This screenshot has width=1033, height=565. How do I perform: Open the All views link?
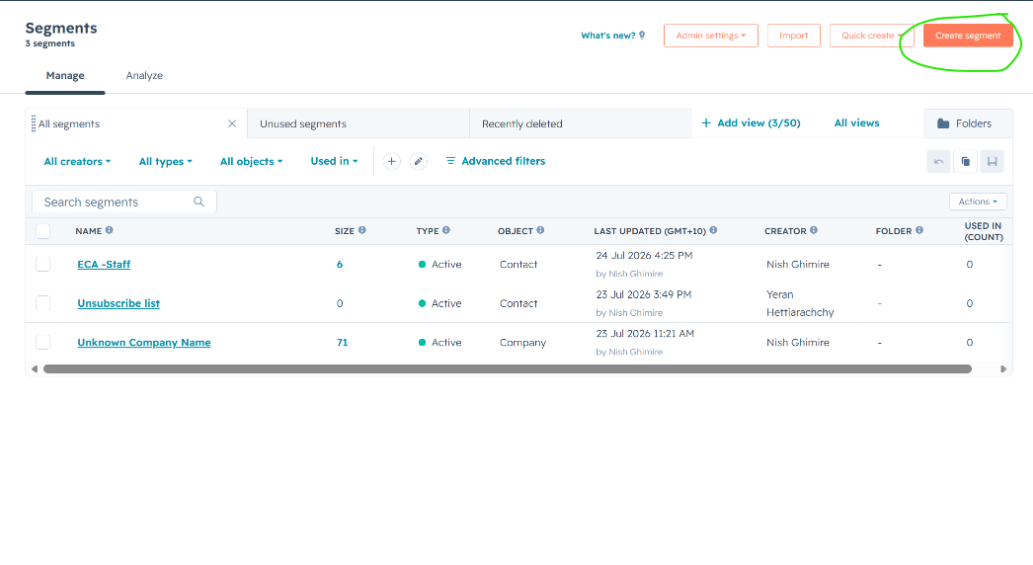coord(856,123)
